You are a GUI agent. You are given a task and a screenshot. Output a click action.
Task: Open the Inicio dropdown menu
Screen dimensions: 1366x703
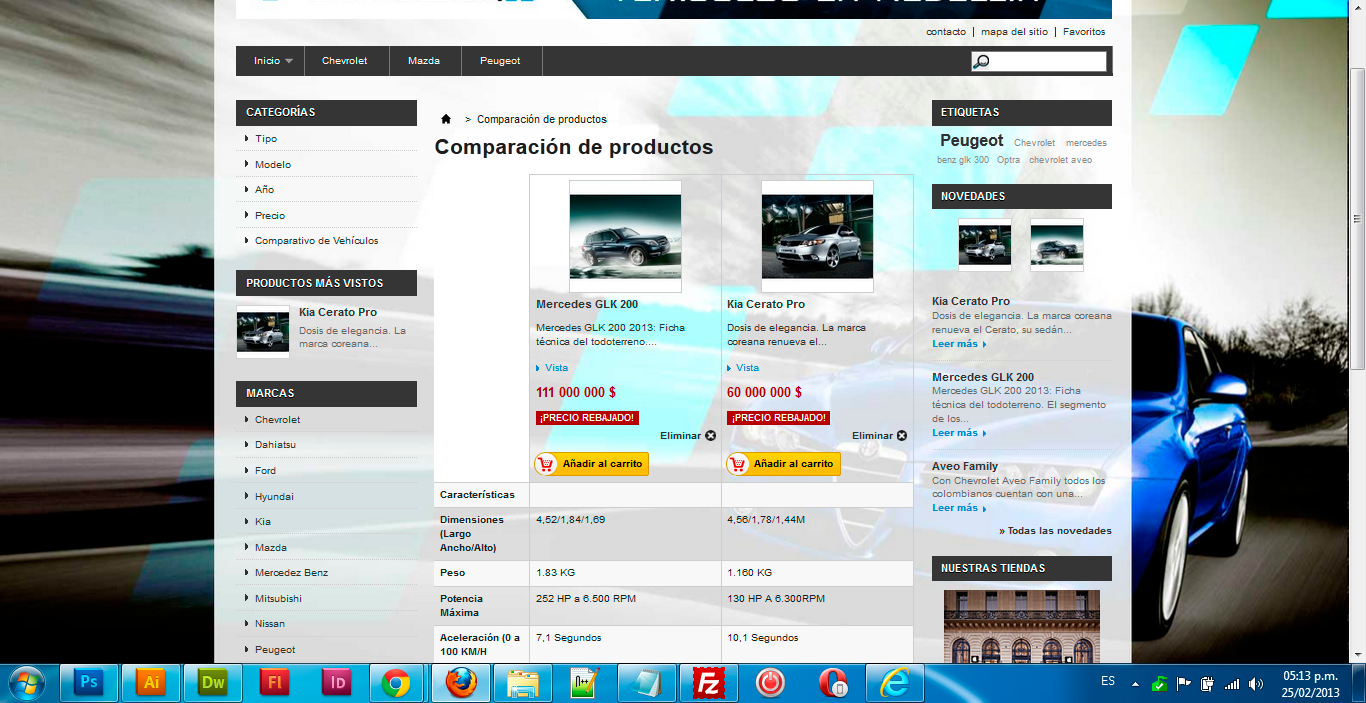click(x=273, y=61)
